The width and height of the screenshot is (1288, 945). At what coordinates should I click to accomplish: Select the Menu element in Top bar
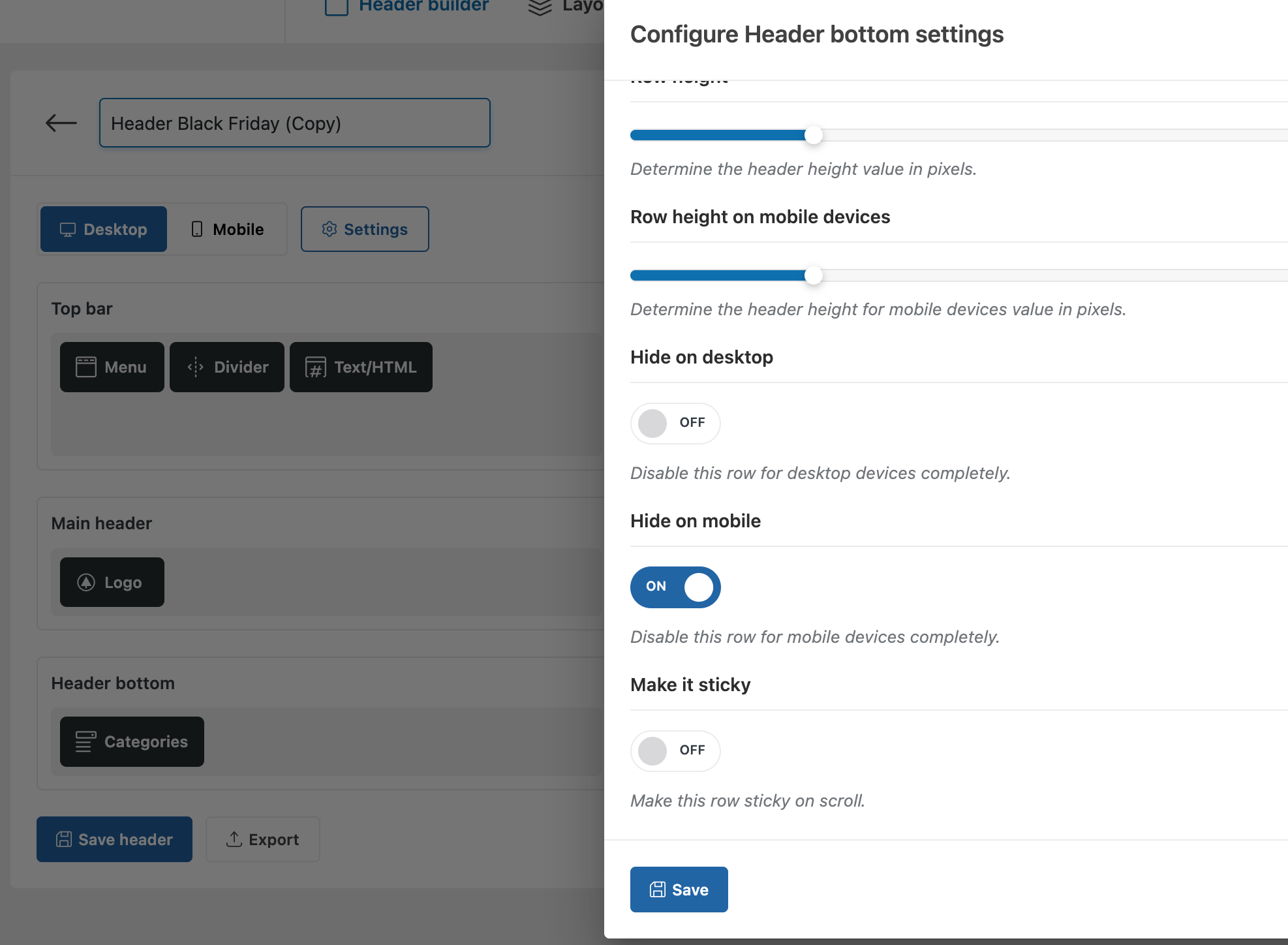pyautogui.click(x=112, y=367)
